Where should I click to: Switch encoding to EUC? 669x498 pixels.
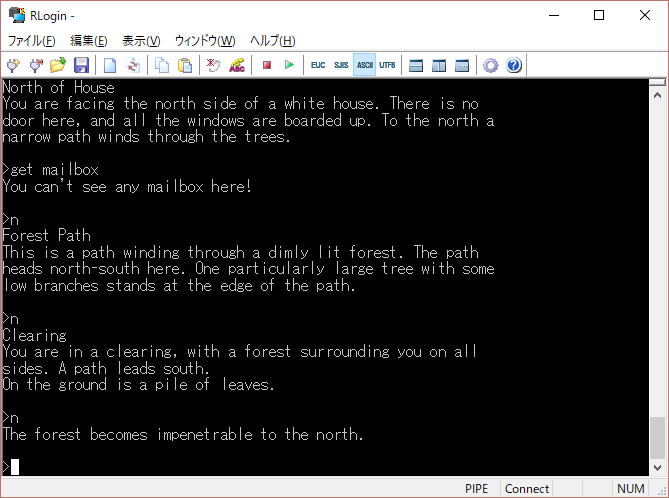318,65
